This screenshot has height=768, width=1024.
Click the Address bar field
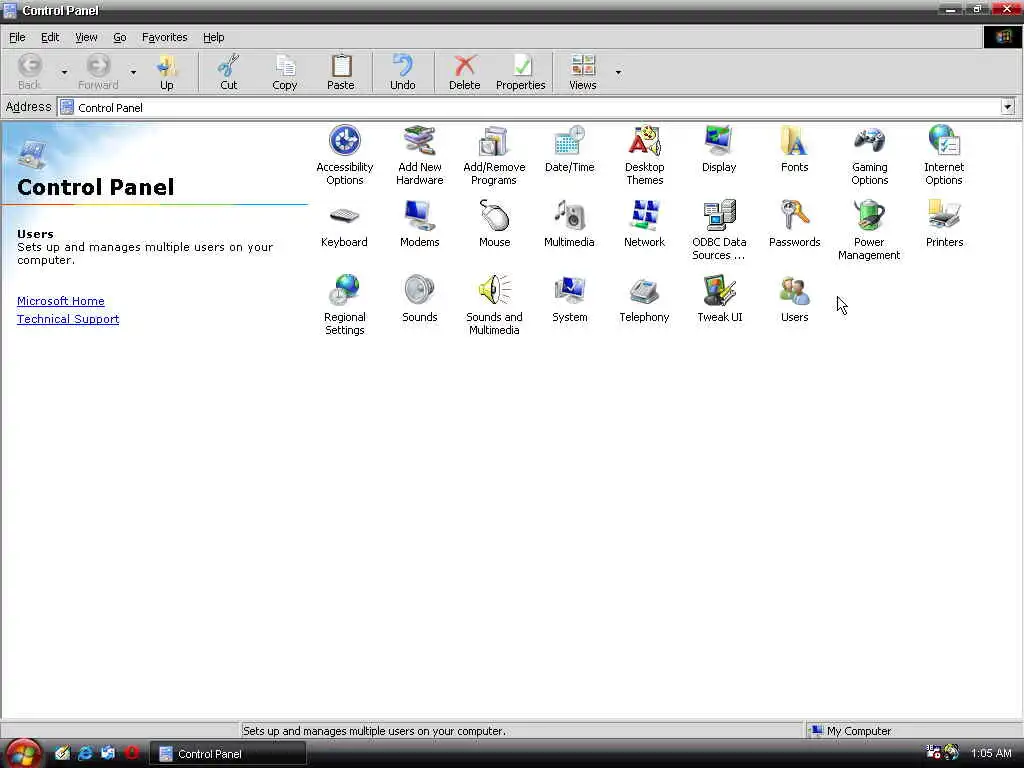(x=536, y=107)
